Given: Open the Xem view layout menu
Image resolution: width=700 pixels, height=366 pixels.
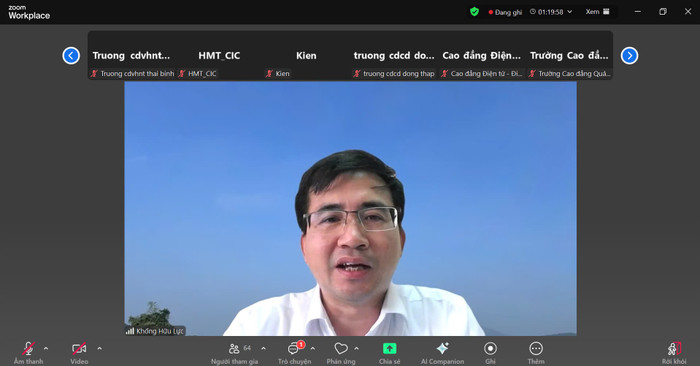Looking at the screenshot, I should 597,12.
